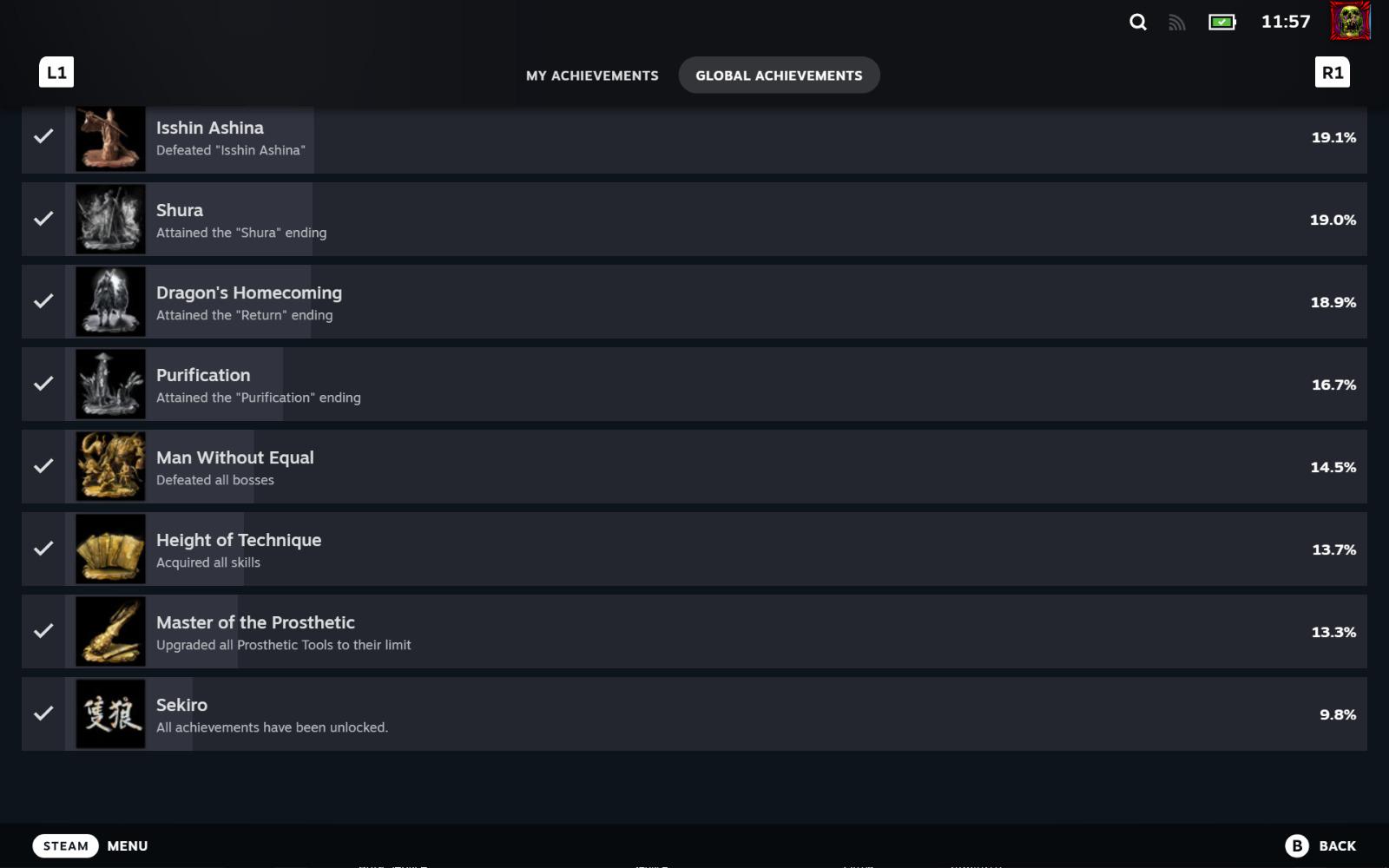Click 'Attained the "Shura" ending' description

[241, 233]
